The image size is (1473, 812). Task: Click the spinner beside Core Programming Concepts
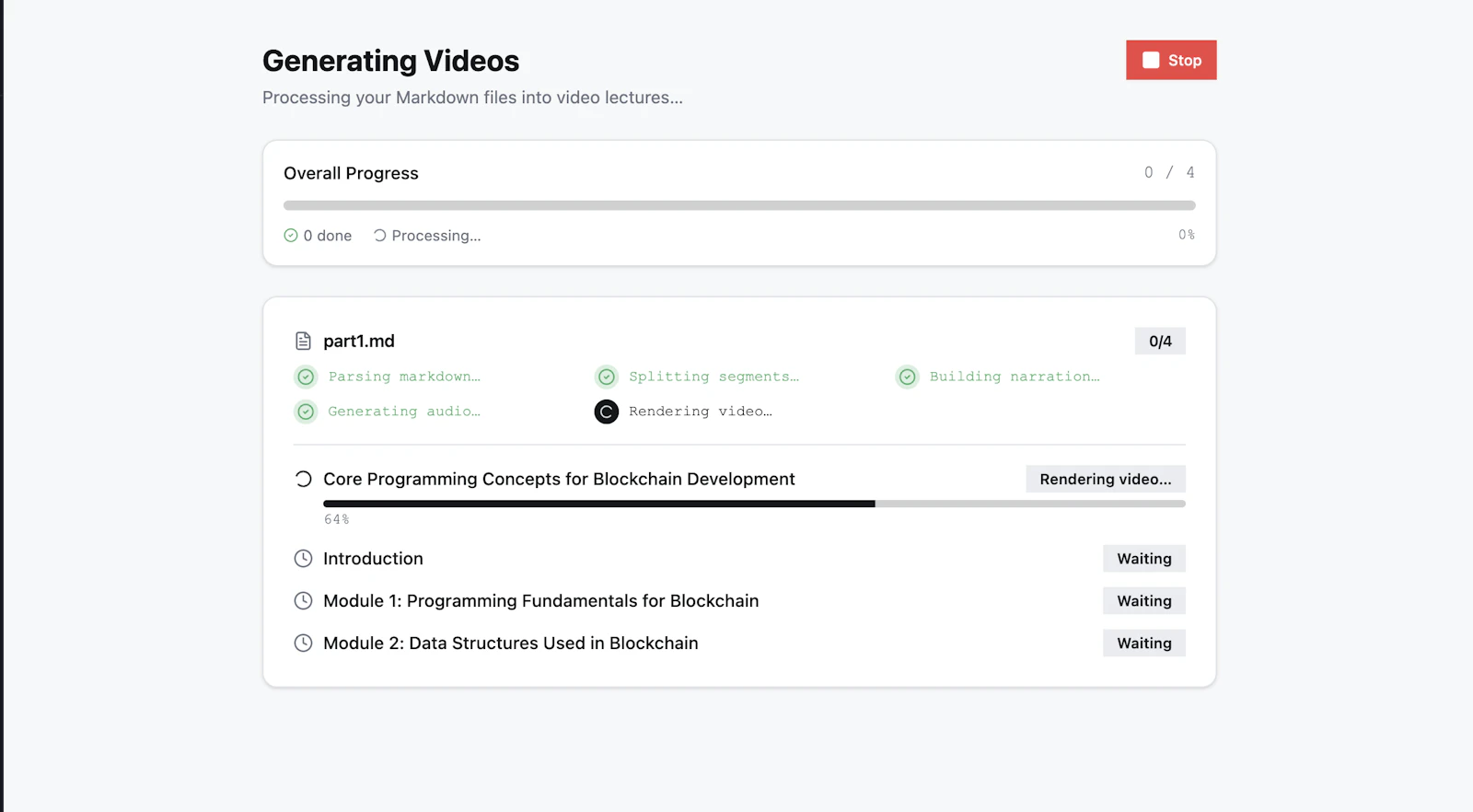coord(303,479)
